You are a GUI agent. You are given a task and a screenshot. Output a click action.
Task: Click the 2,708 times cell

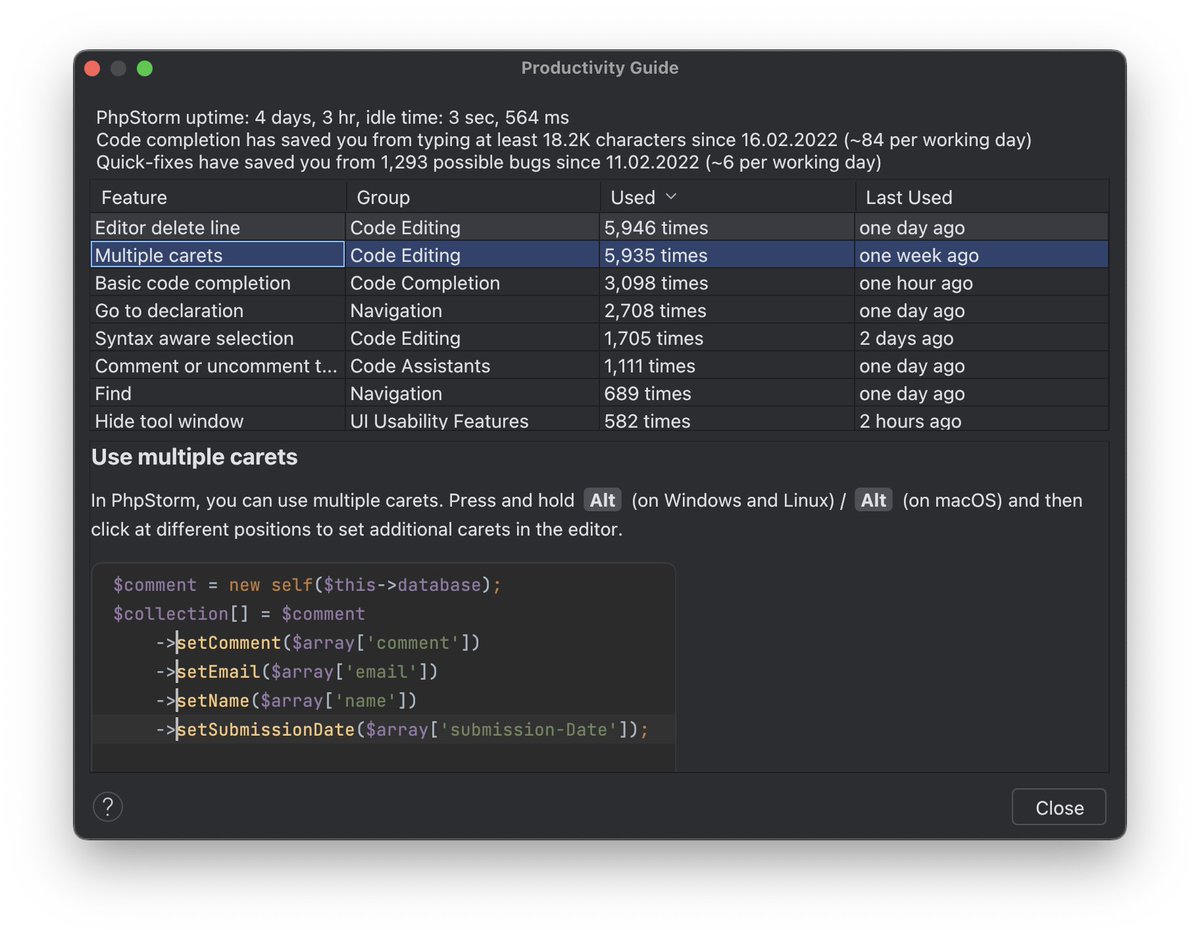pyautogui.click(x=728, y=311)
